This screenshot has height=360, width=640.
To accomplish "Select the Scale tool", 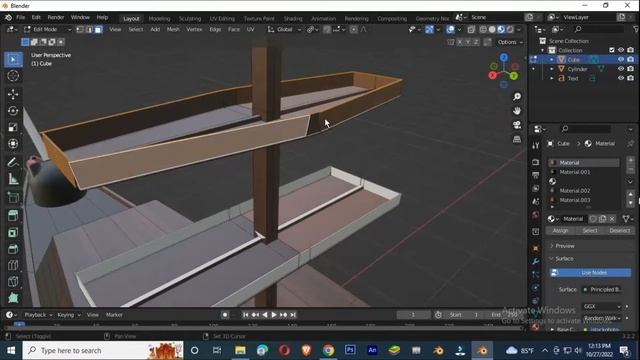I will pyautogui.click(x=13, y=127).
